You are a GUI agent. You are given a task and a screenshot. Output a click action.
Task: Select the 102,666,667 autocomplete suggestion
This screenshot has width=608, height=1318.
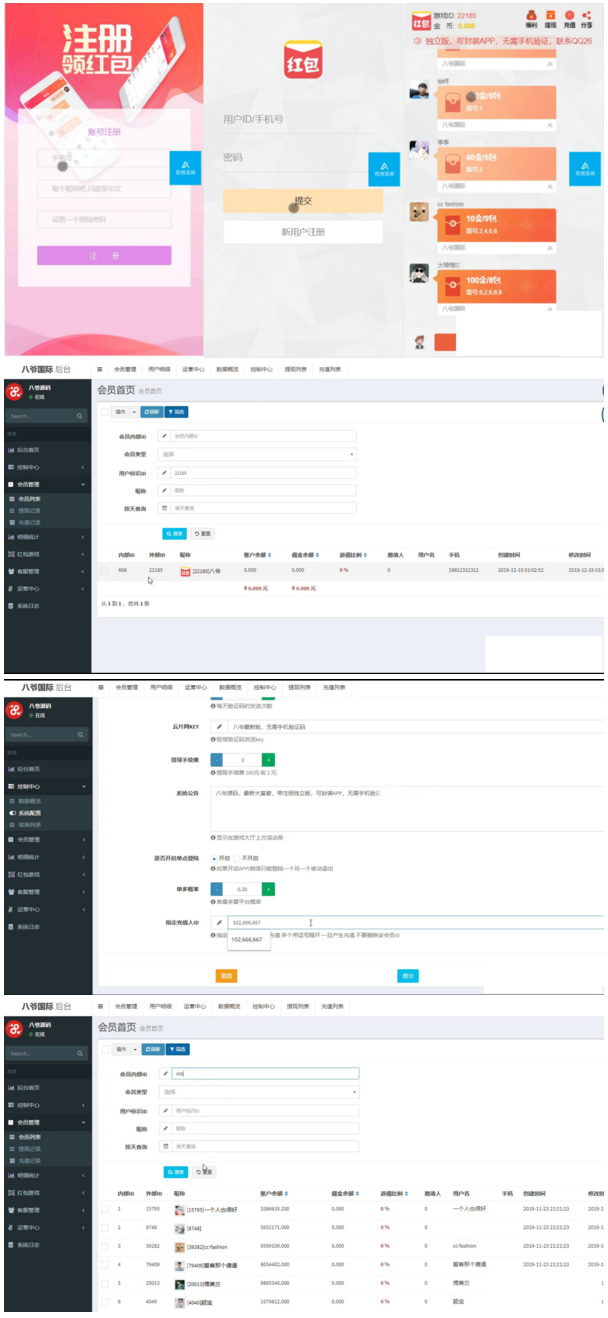point(247,940)
